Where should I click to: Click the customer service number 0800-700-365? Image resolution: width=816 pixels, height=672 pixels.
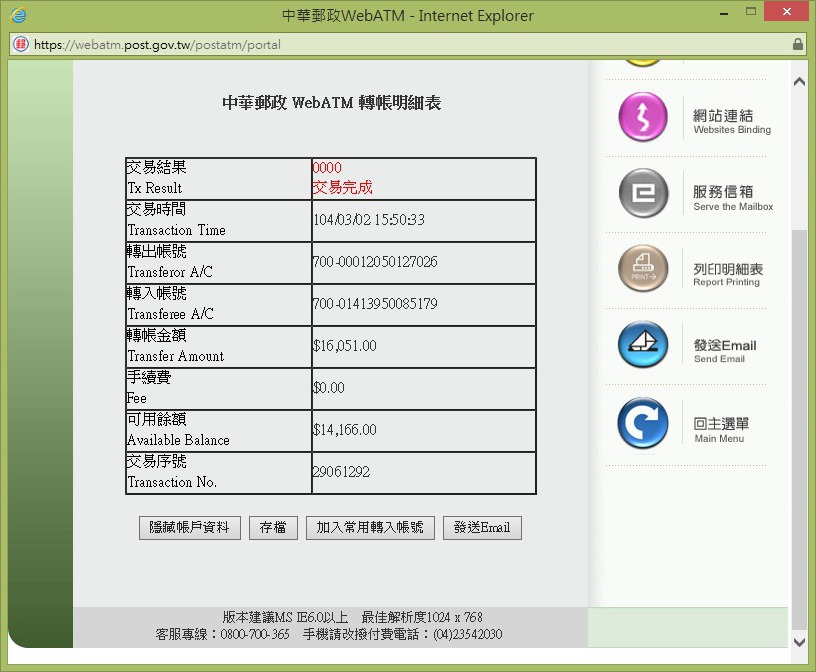pyautogui.click(x=254, y=635)
